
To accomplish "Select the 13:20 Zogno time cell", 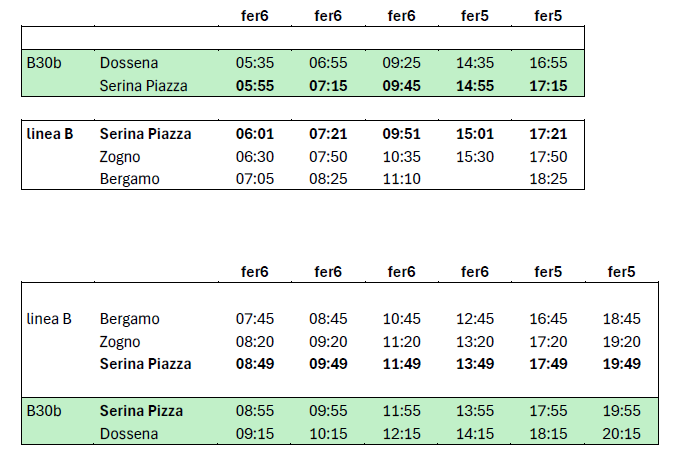I will point(474,341).
